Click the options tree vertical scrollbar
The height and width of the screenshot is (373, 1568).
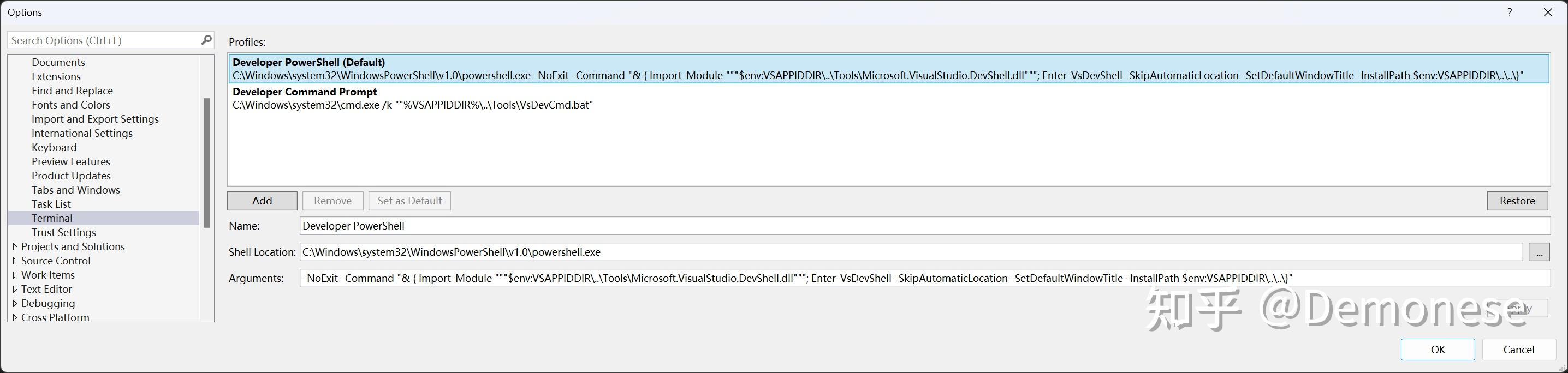click(207, 162)
